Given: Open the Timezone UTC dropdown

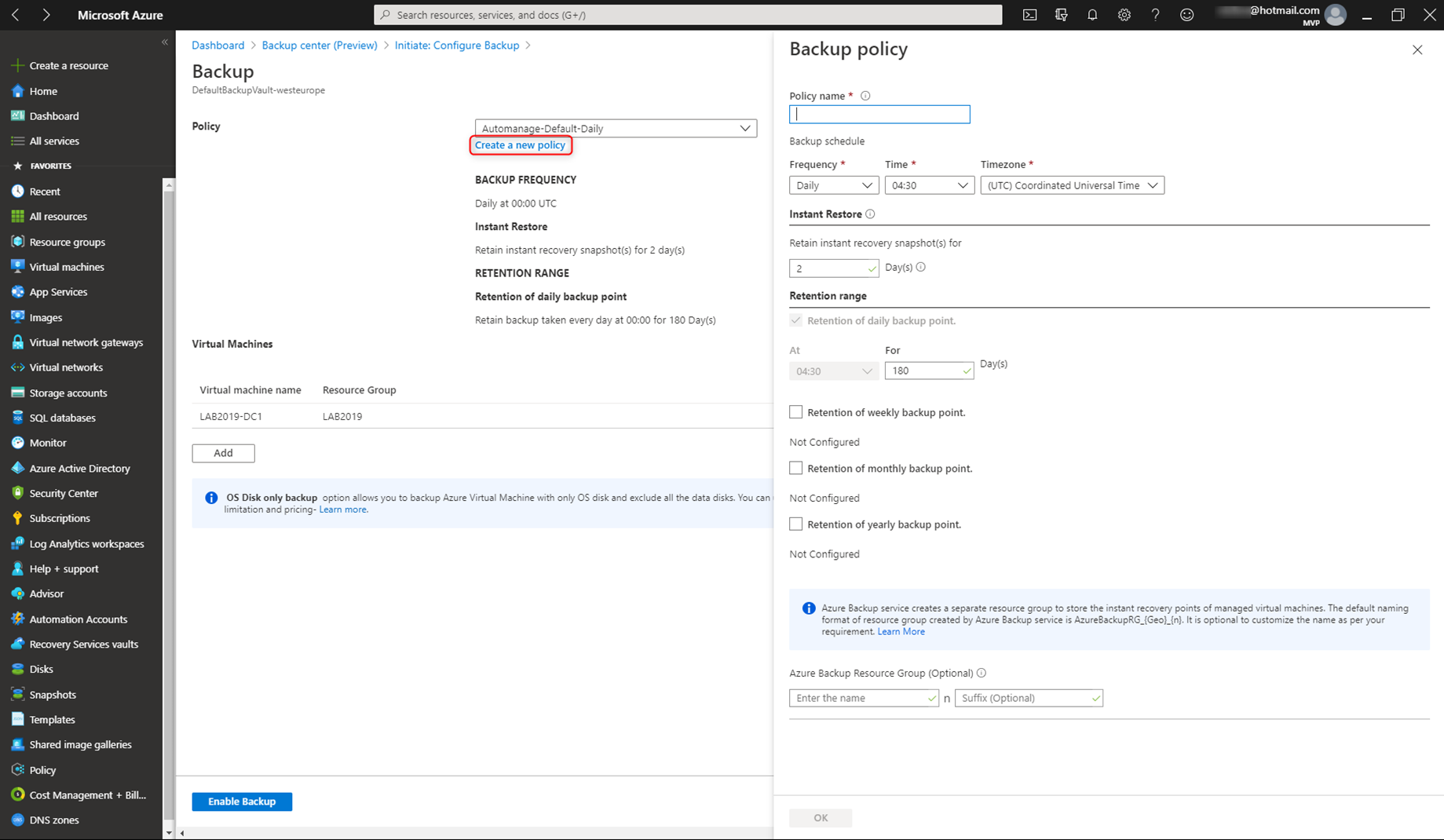Looking at the screenshot, I should click(1072, 185).
